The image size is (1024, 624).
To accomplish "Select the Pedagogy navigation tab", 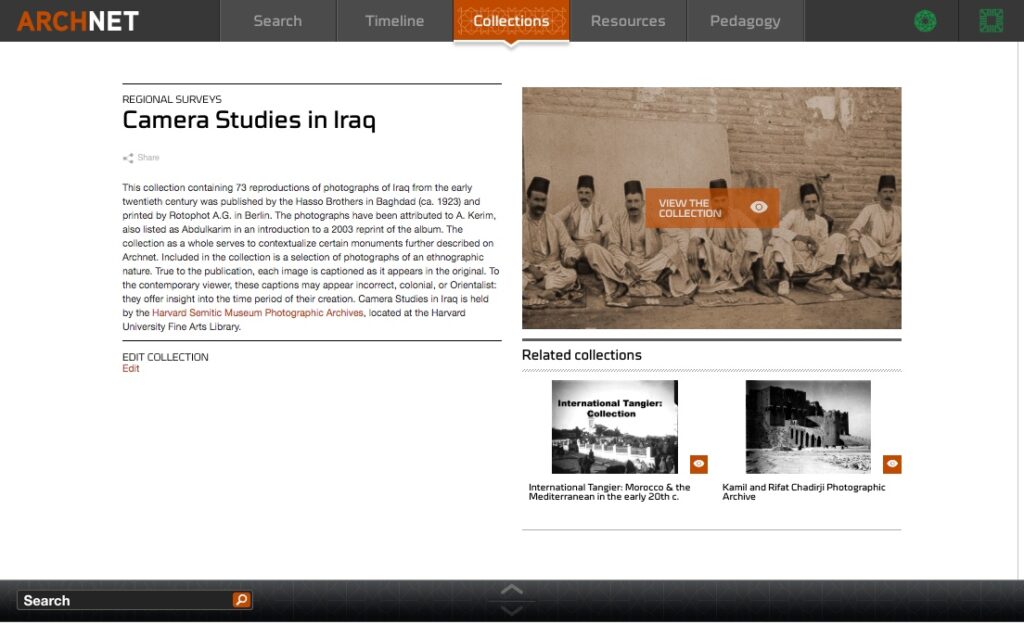I will click(745, 20).
